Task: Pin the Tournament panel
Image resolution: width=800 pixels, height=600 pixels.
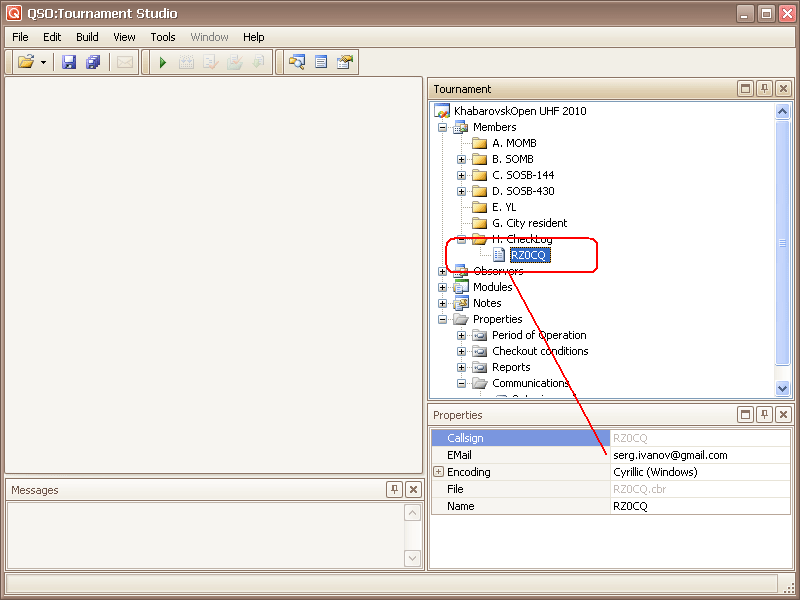Action: [764, 89]
